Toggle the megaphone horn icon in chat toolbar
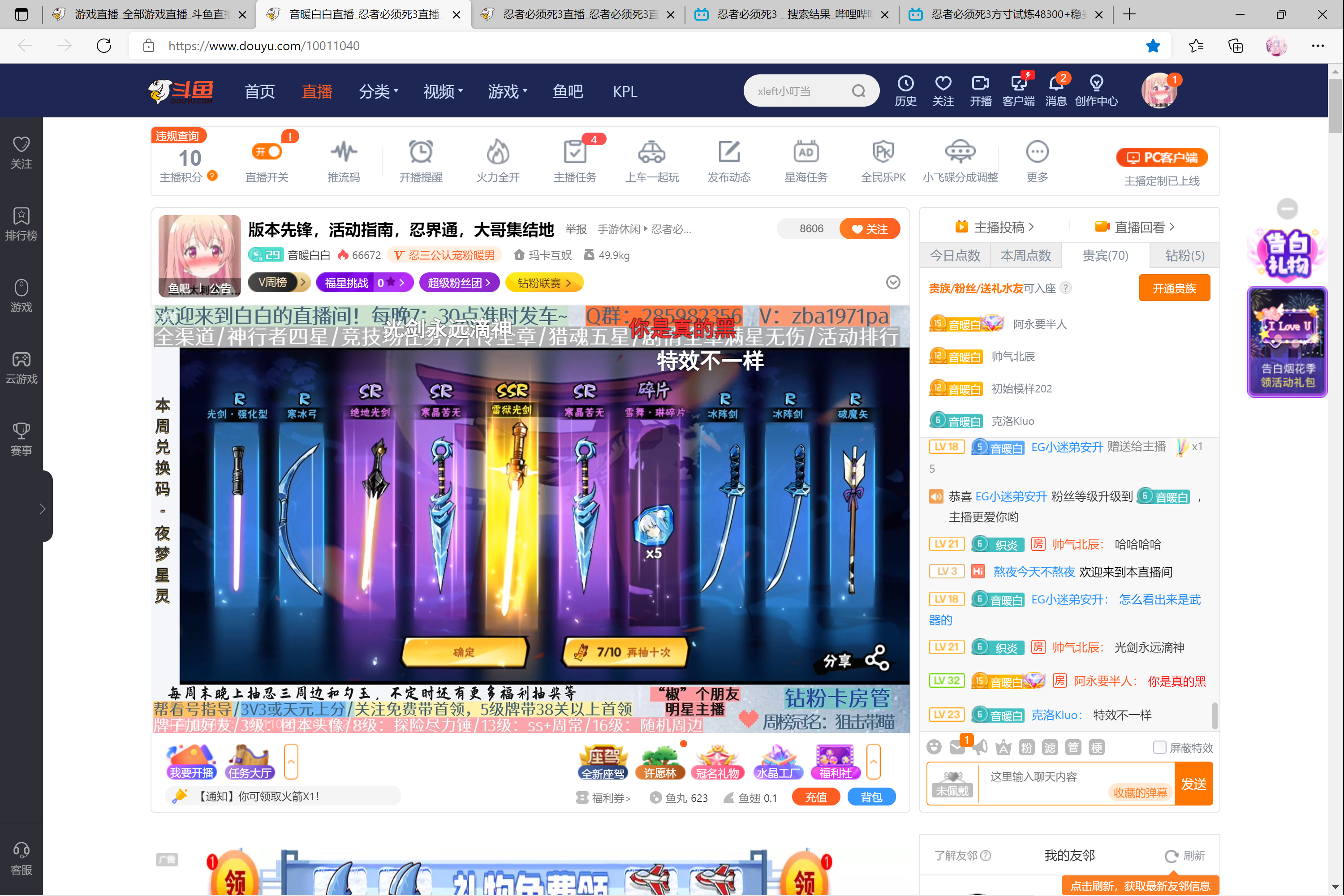The height and width of the screenshot is (896, 1344). pos(980,747)
